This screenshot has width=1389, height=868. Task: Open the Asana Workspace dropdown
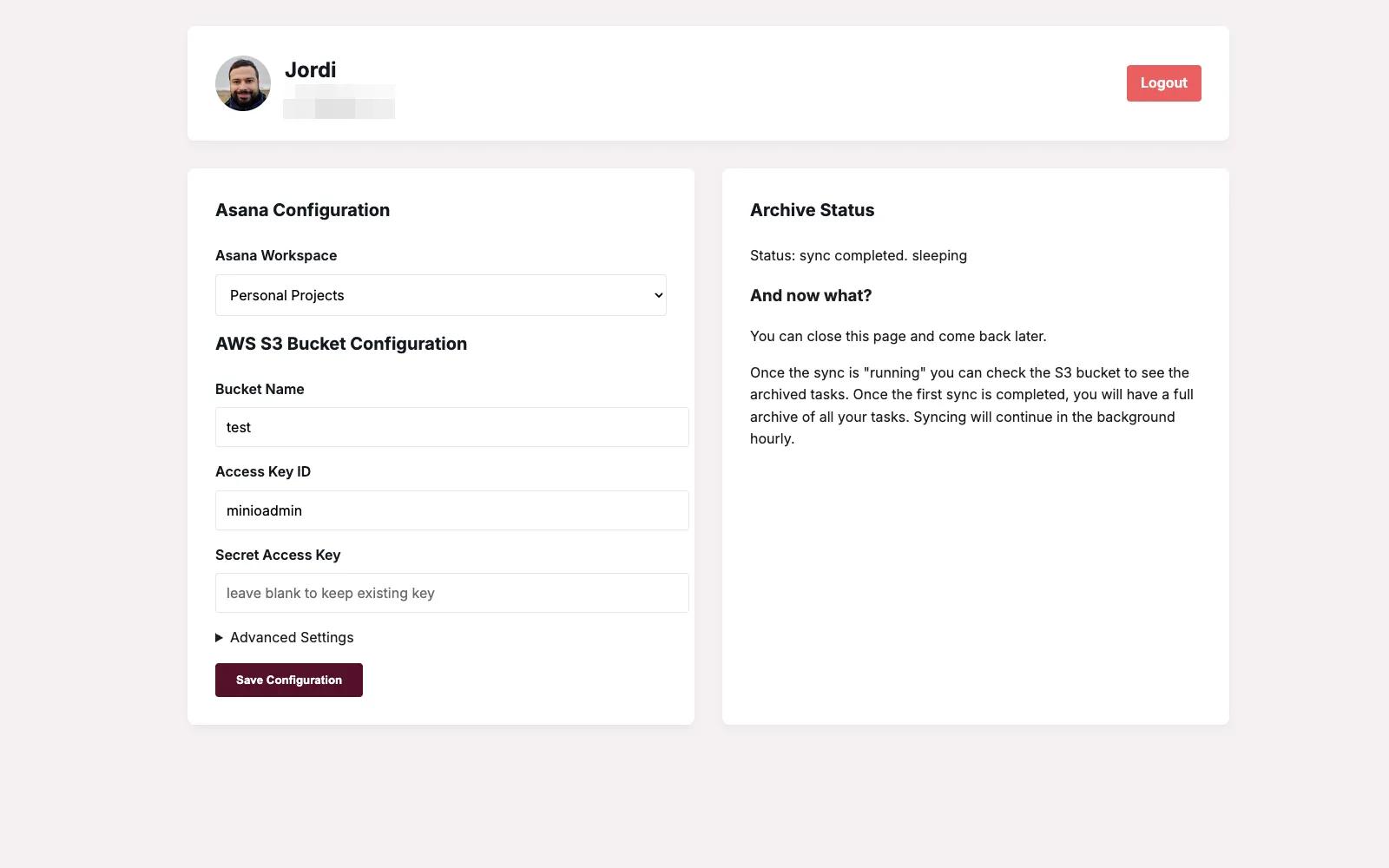[x=440, y=295]
